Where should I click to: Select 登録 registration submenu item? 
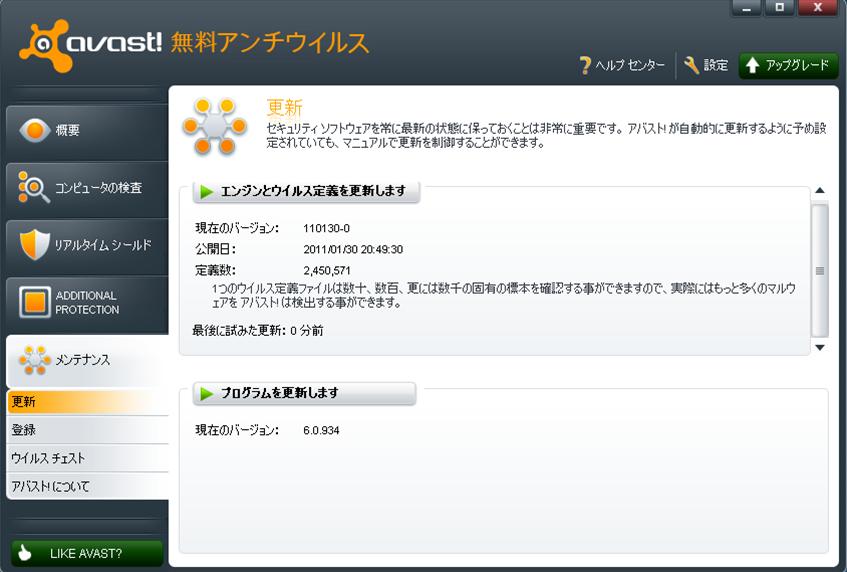coord(88,430)
